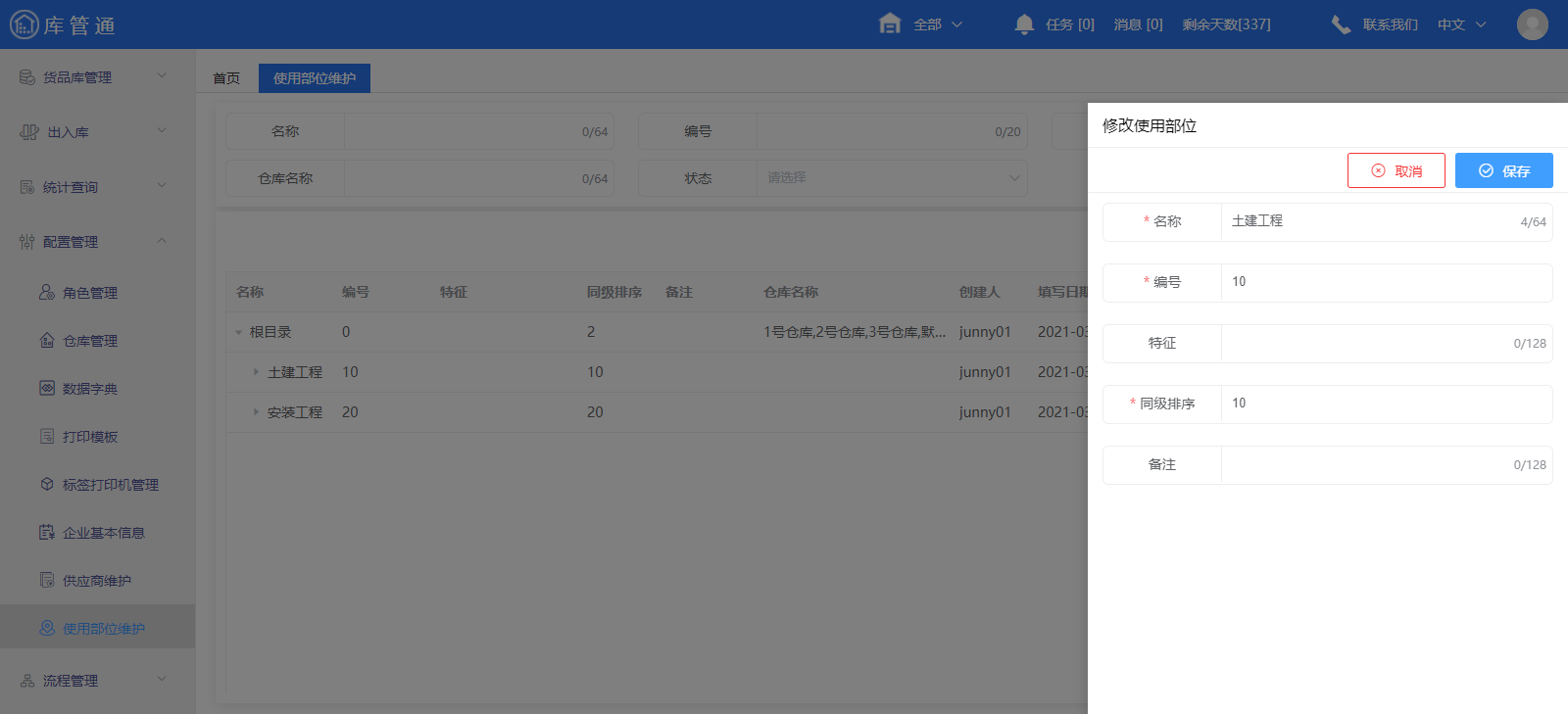Open 数据字典 in the sidebar
Viewport: 1568px width, 714px height.
pyautogui.click(x=90, y=389)
